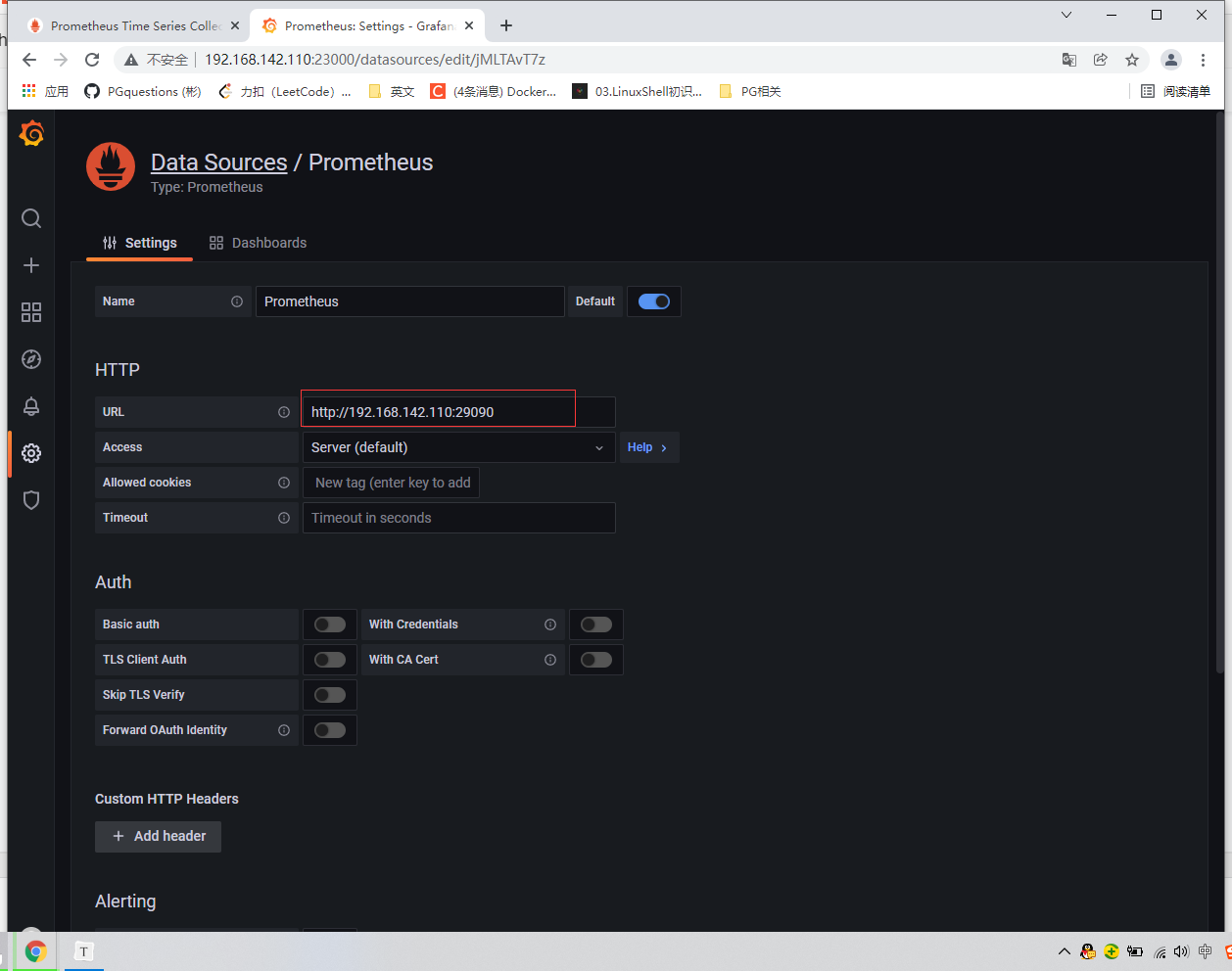
Task: Reload the page with the refresh icon
Action: [x=92, y=60]
